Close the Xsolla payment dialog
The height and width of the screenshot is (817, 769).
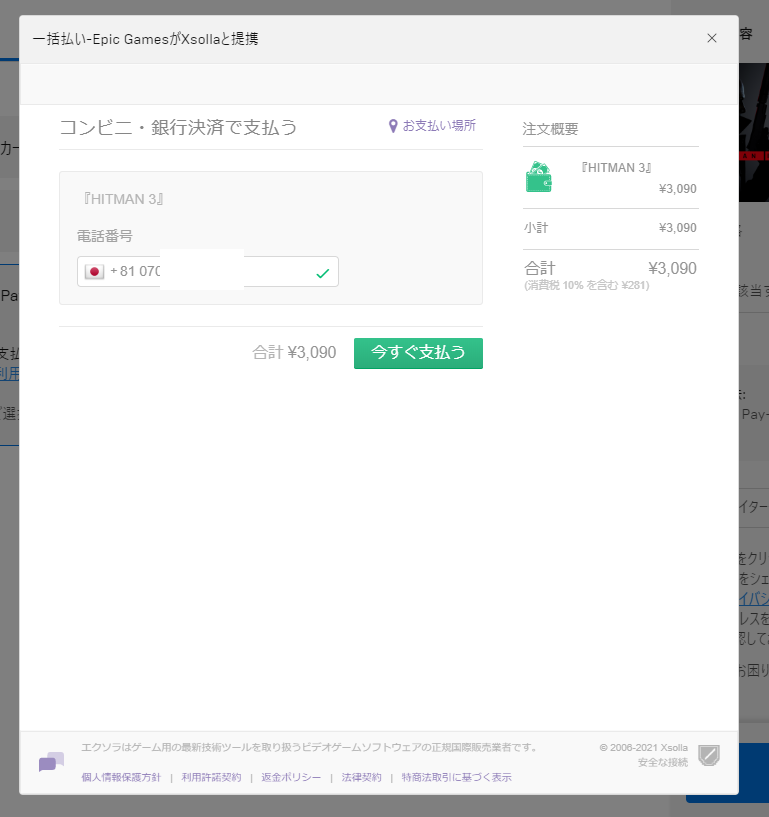(x=712, y=38)
